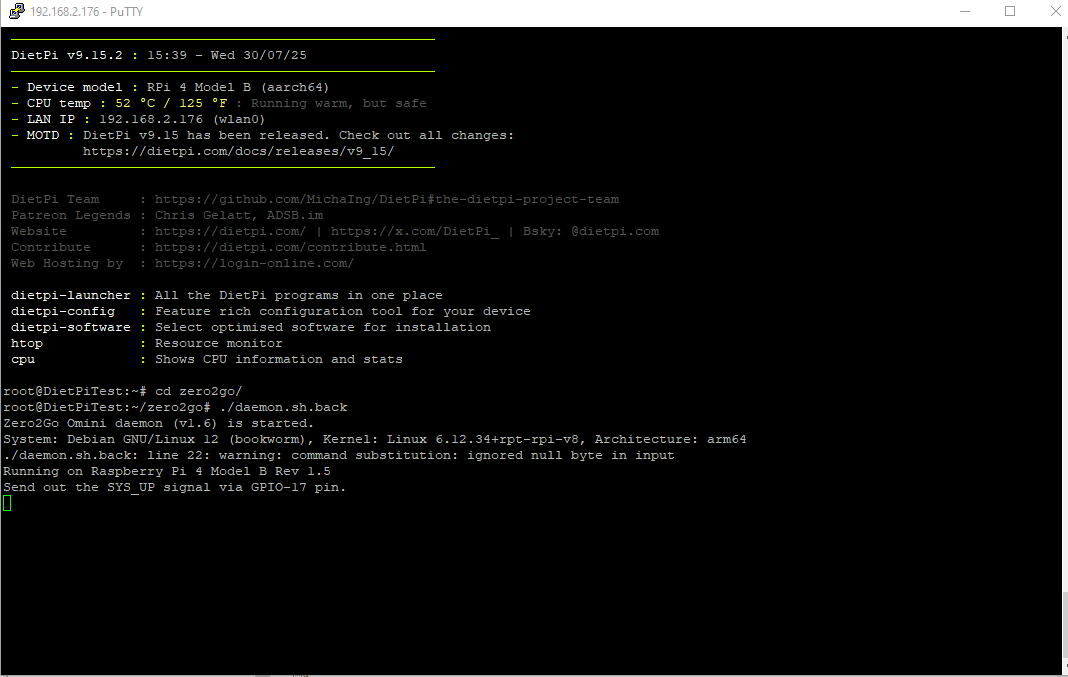Click the https://login-online.com/ hosting URL
The image size is (1068, 677).
pyautogui.click(x=254, y=264)
